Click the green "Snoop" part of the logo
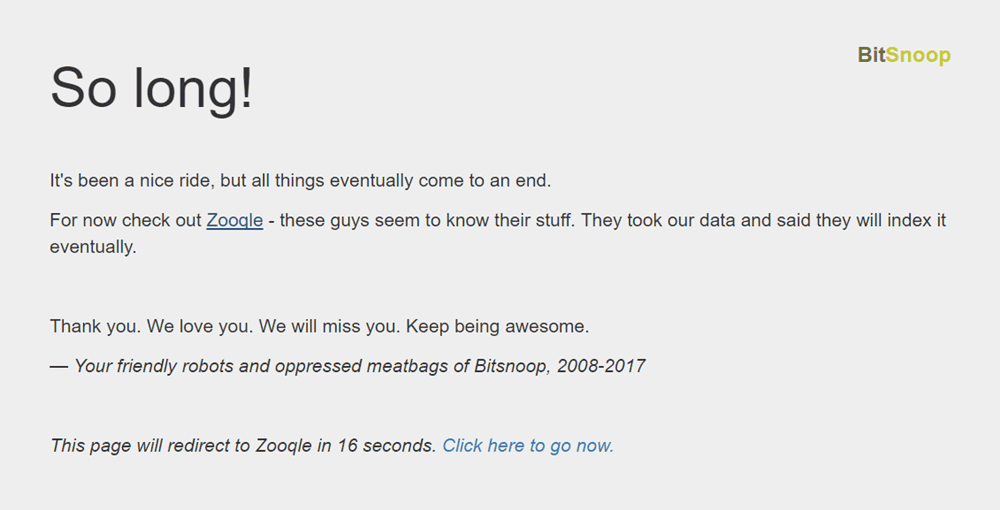 918,55
